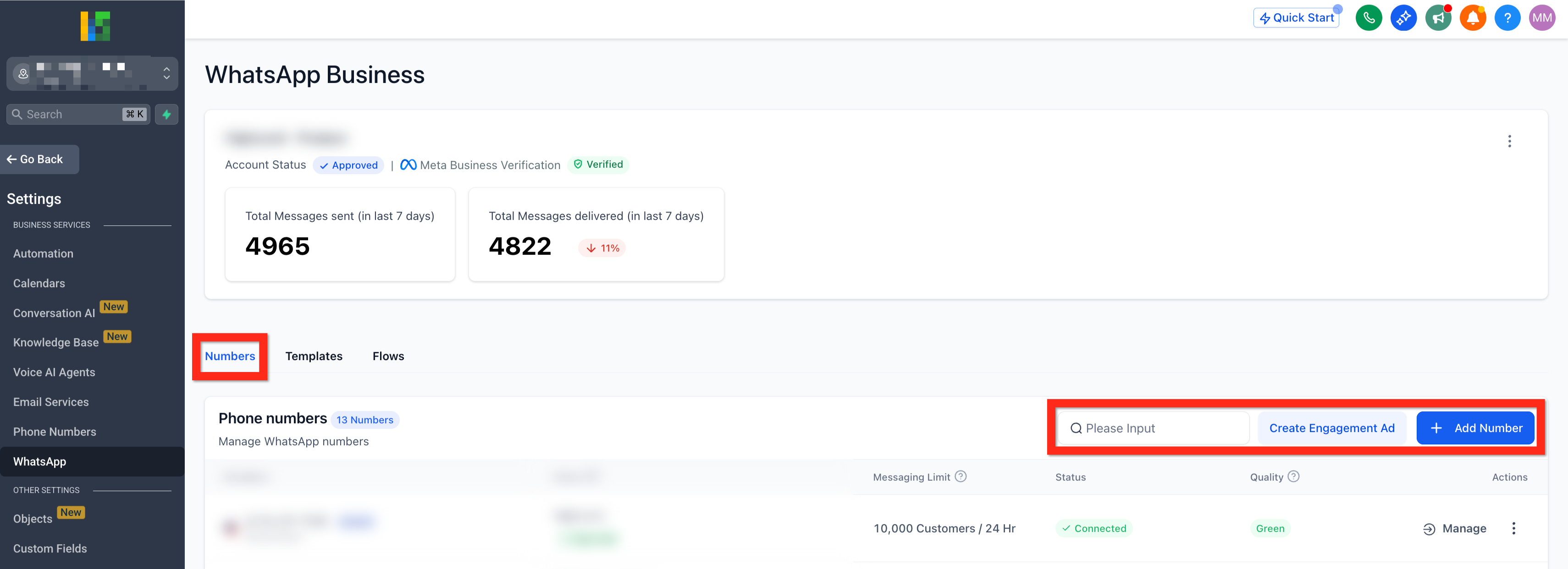1568x569 pixels.
Task: Expand the sub-account switcher dropdown
Action: tap(166, 74)
